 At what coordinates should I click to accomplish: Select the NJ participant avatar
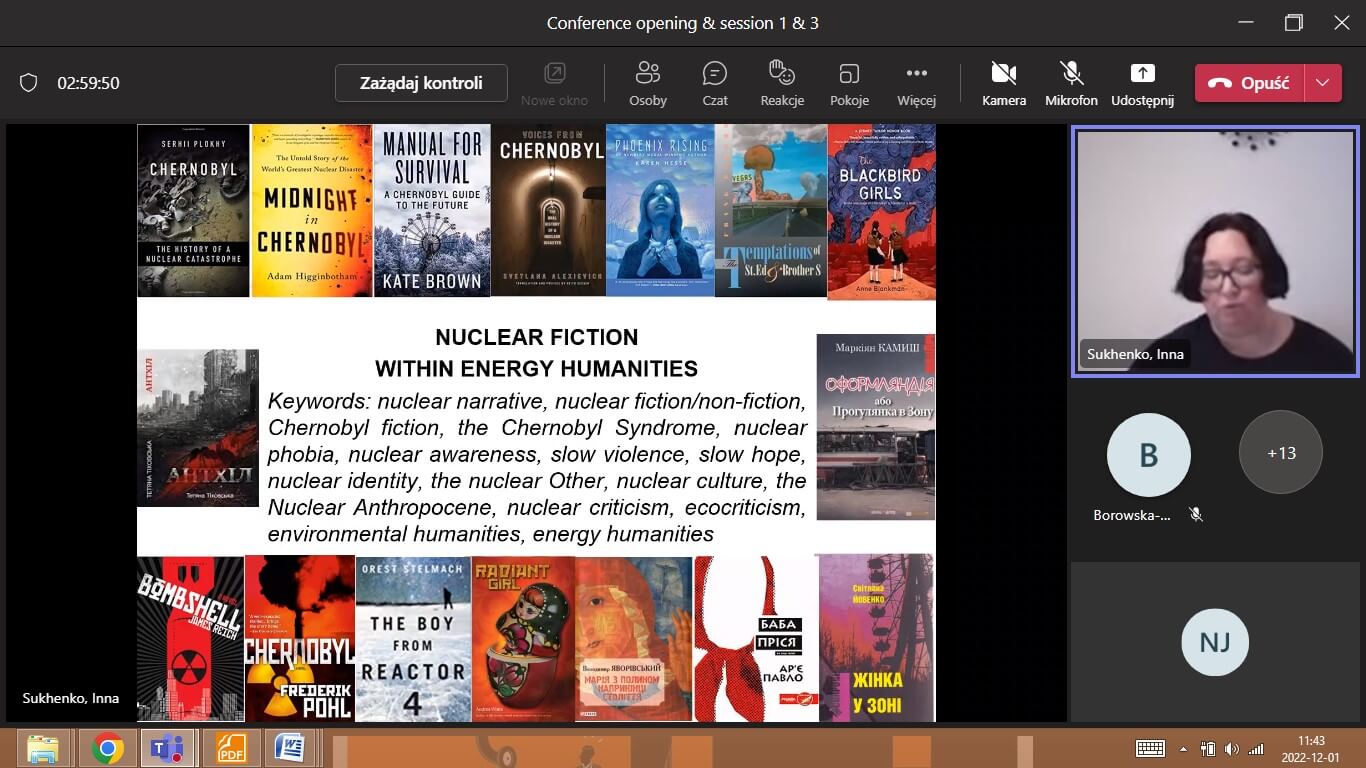click(1215, 642)
